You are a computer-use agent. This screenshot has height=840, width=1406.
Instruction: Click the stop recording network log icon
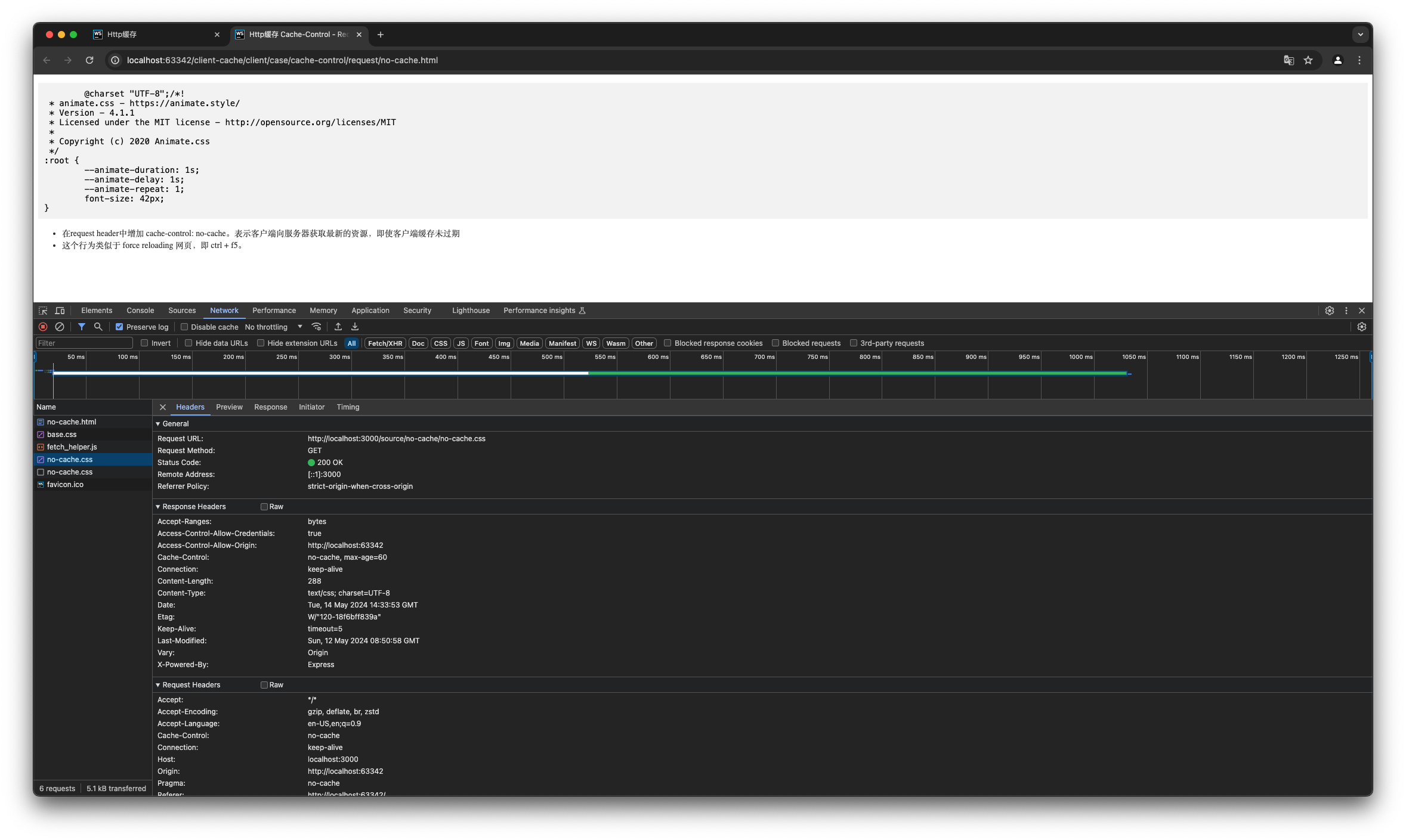[43, 327]
